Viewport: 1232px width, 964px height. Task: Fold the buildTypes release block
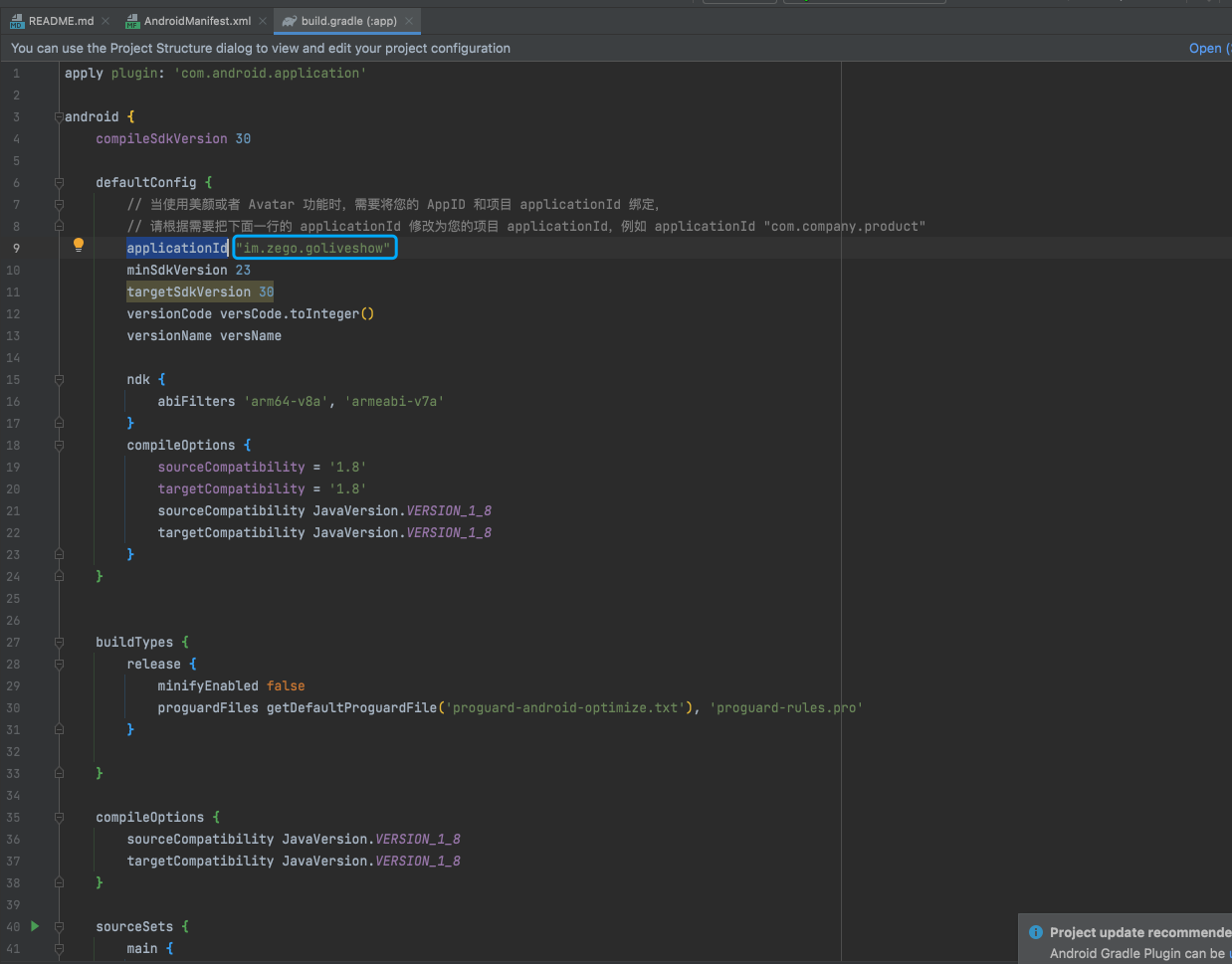(59, 665)
